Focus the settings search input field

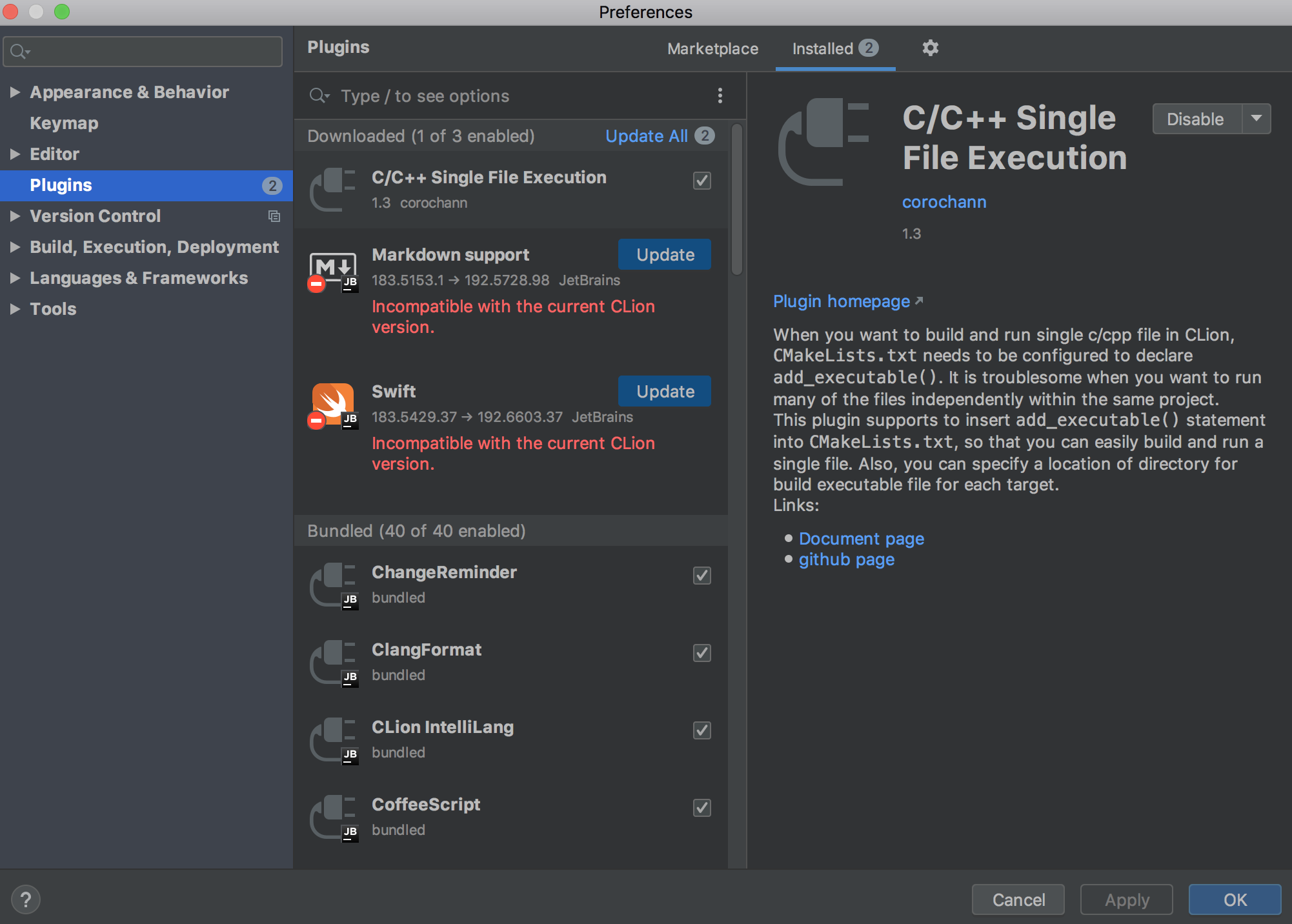(x=143, y=52)
